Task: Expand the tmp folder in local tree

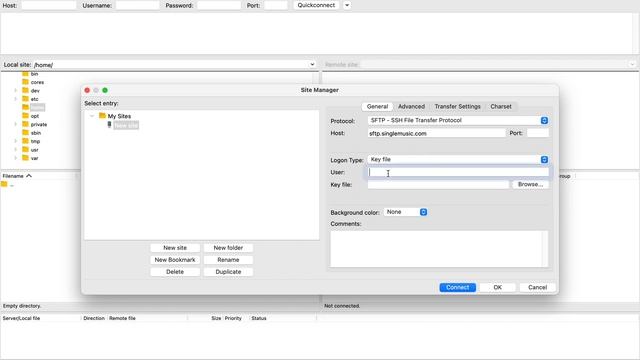Action: [16, 141]
